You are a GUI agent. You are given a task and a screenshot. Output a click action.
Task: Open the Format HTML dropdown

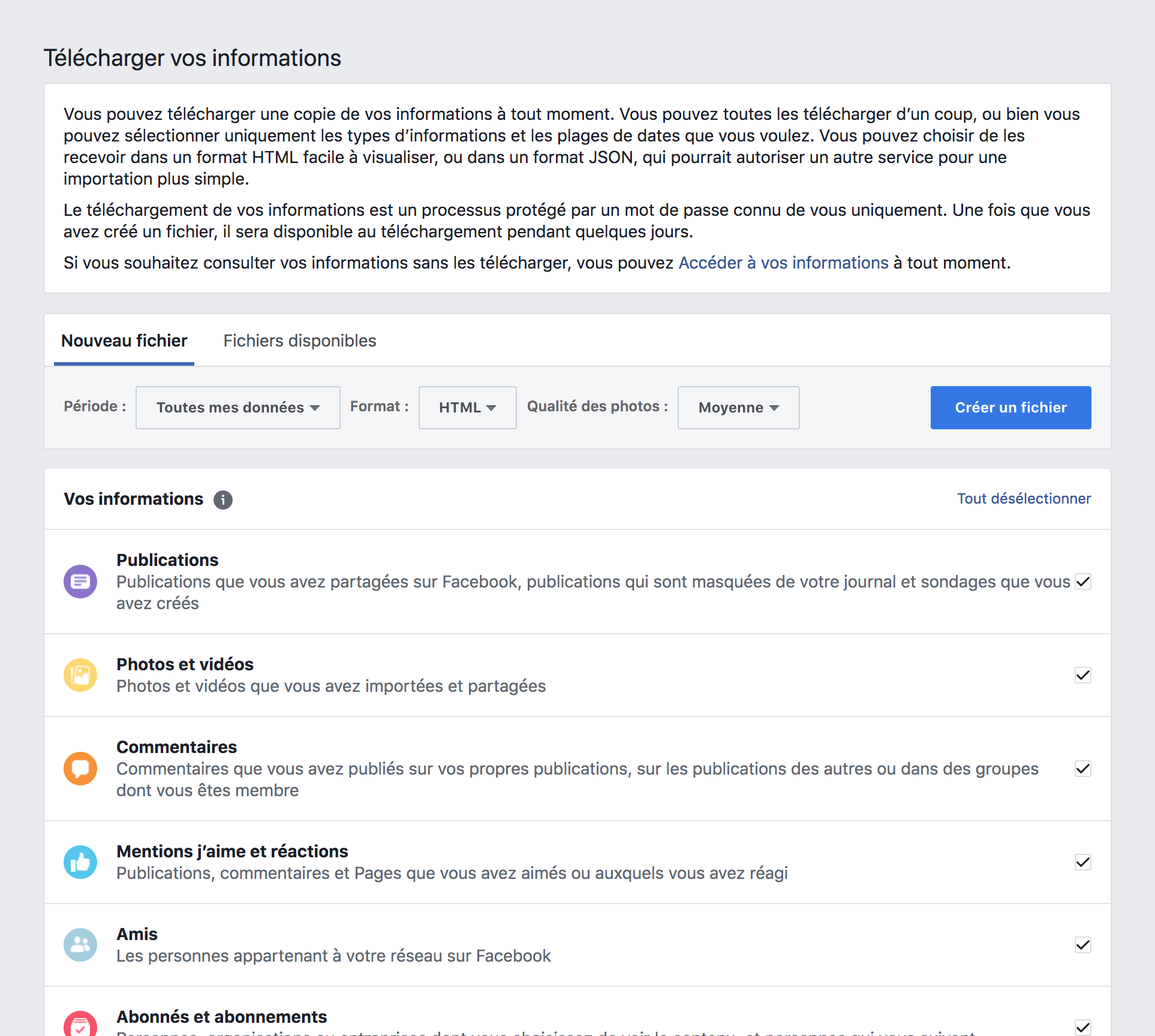(467, 408)
